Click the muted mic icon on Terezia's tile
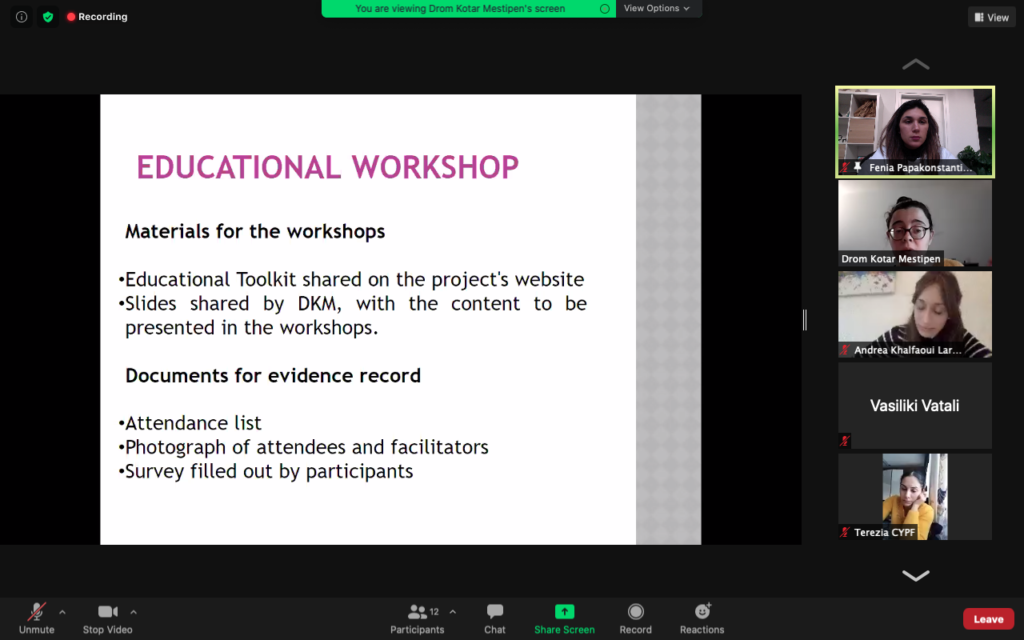Viewport: 1024px width, 640px height. [845, 532]
